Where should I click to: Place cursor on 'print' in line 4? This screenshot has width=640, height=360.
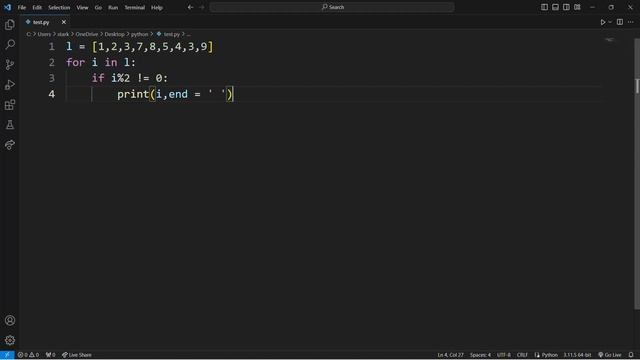(133, 94)
